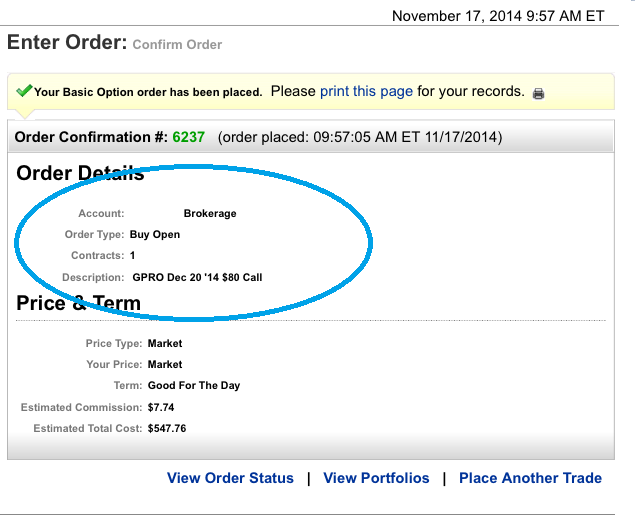The width and height of the screenshot is (635, 517).
Task: Click the estimated total cost $547.76
Action: tap(166, 428)
